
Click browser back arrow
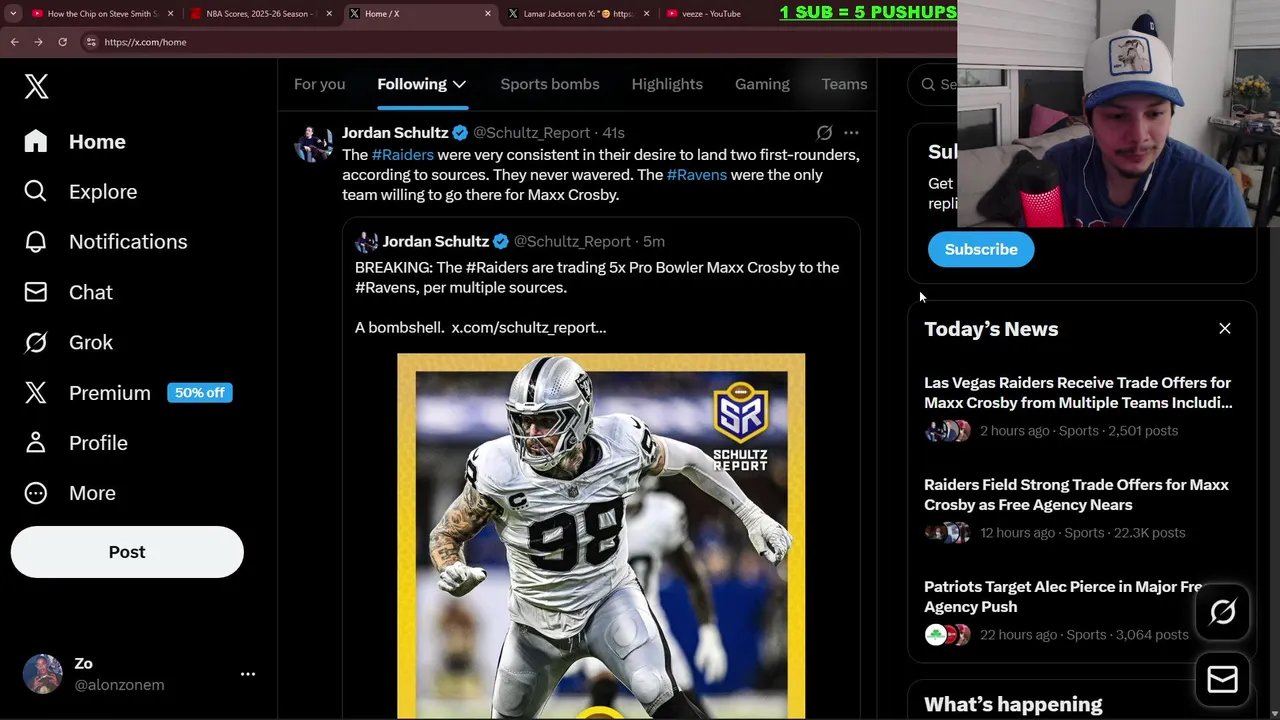14,42
